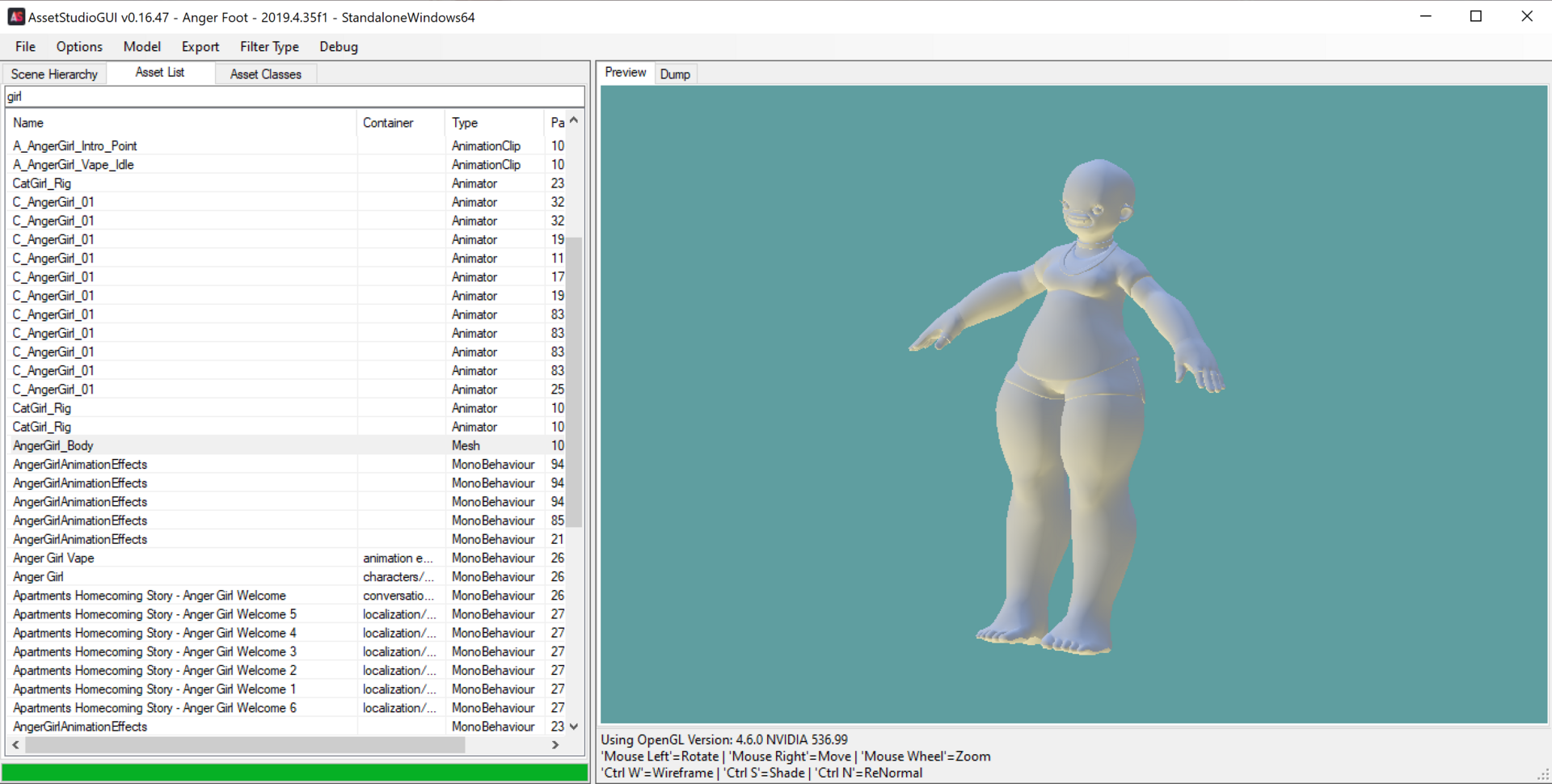Click the AssetStudioGUI app icon in title bar
The image size is (1552, 784).
point(16,17)
